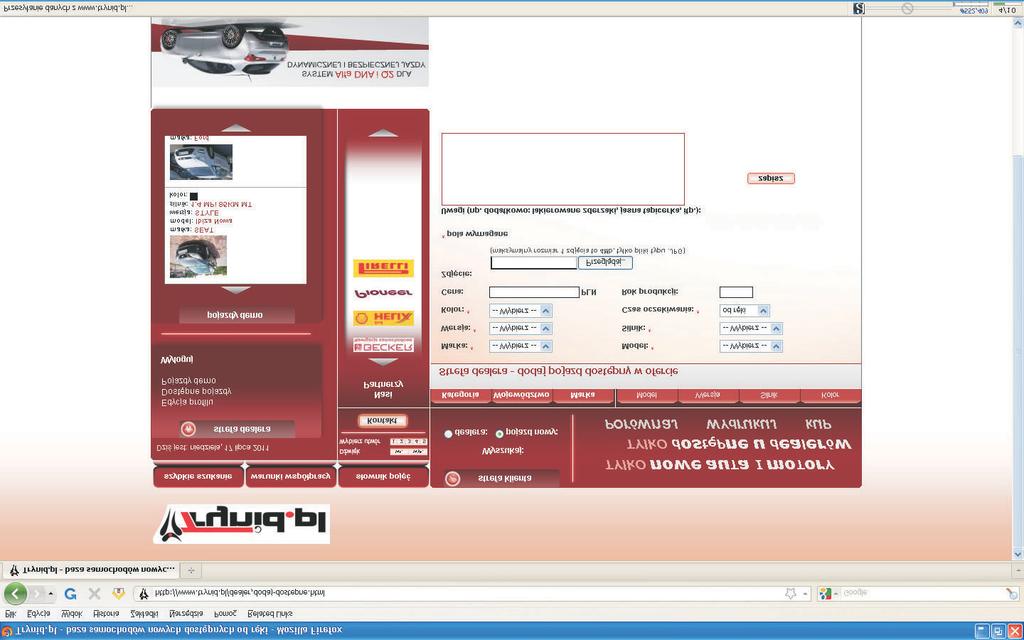Image resolution: width=1024 pixels, height=640 pixels.
Task: Click the crossed-circle icon in the status bar
Action: [907, 8]
